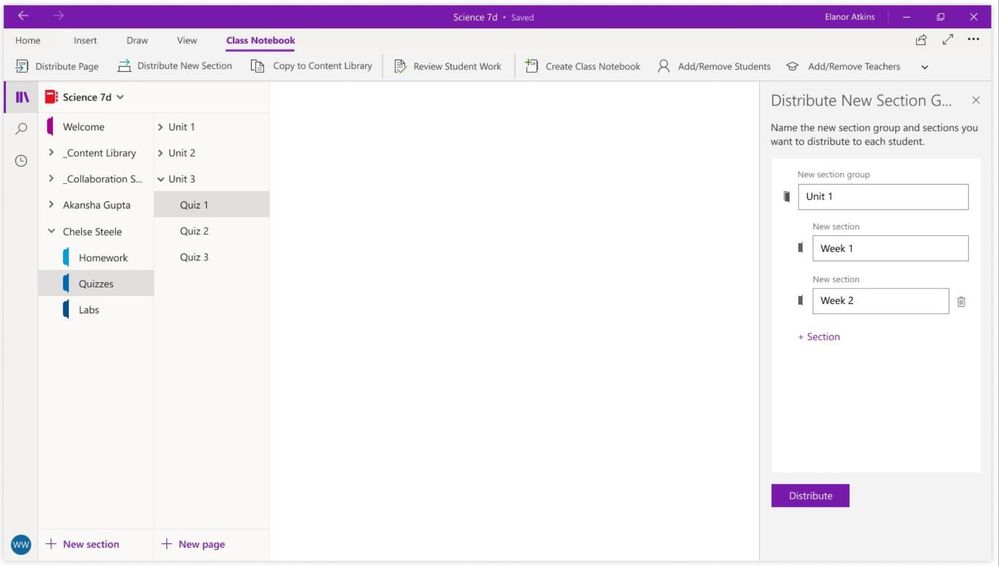Screen dimensions: 999x566
Task: Open the Science 7d notebook dropdown
Action: 120,97
